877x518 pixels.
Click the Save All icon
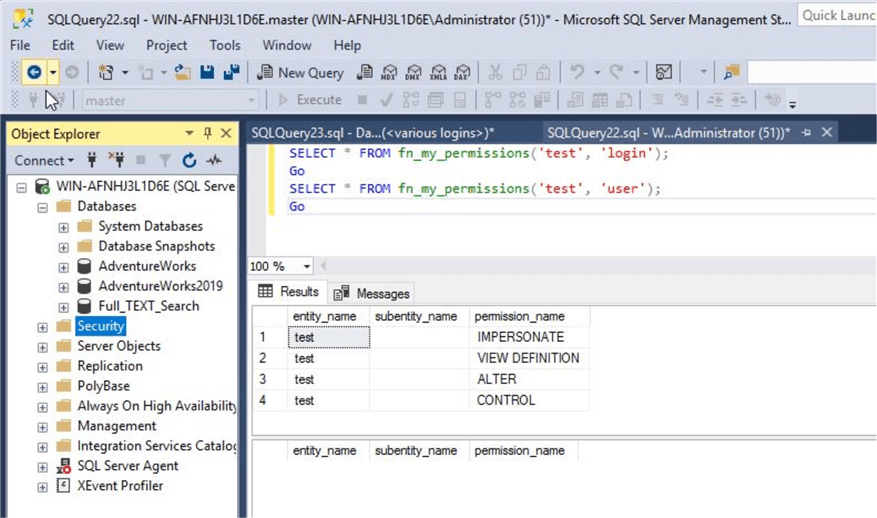(x=232, y=72)
